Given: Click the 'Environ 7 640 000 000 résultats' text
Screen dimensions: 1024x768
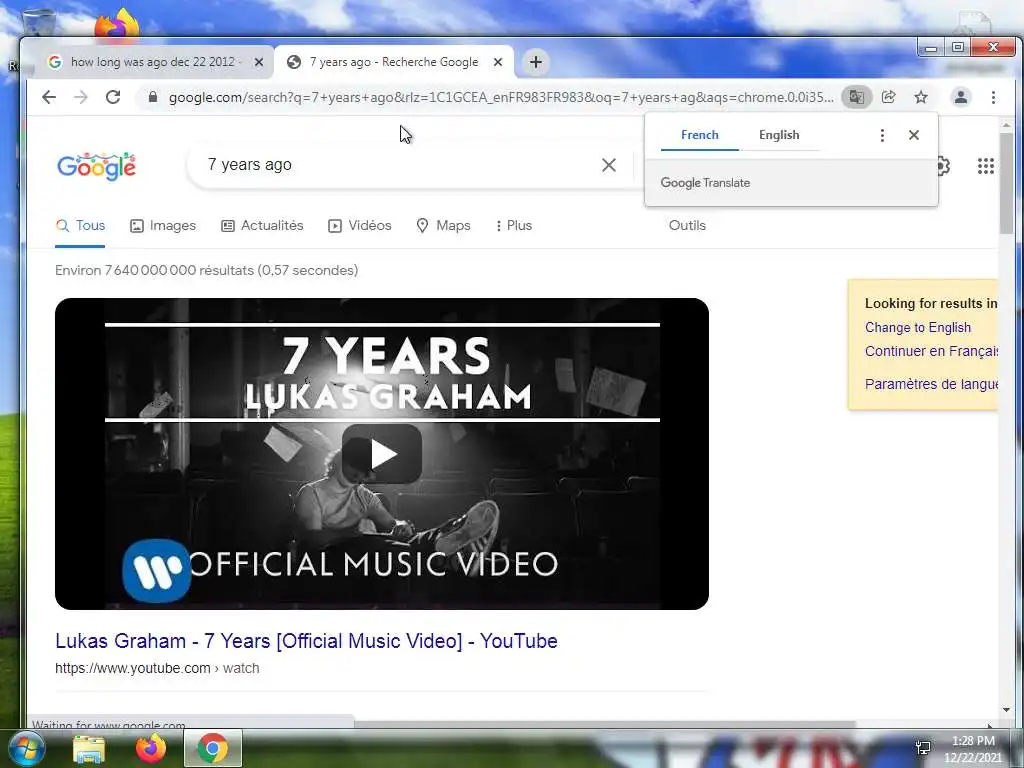Looking at the screenshot, I should click(x=206, y=270).
